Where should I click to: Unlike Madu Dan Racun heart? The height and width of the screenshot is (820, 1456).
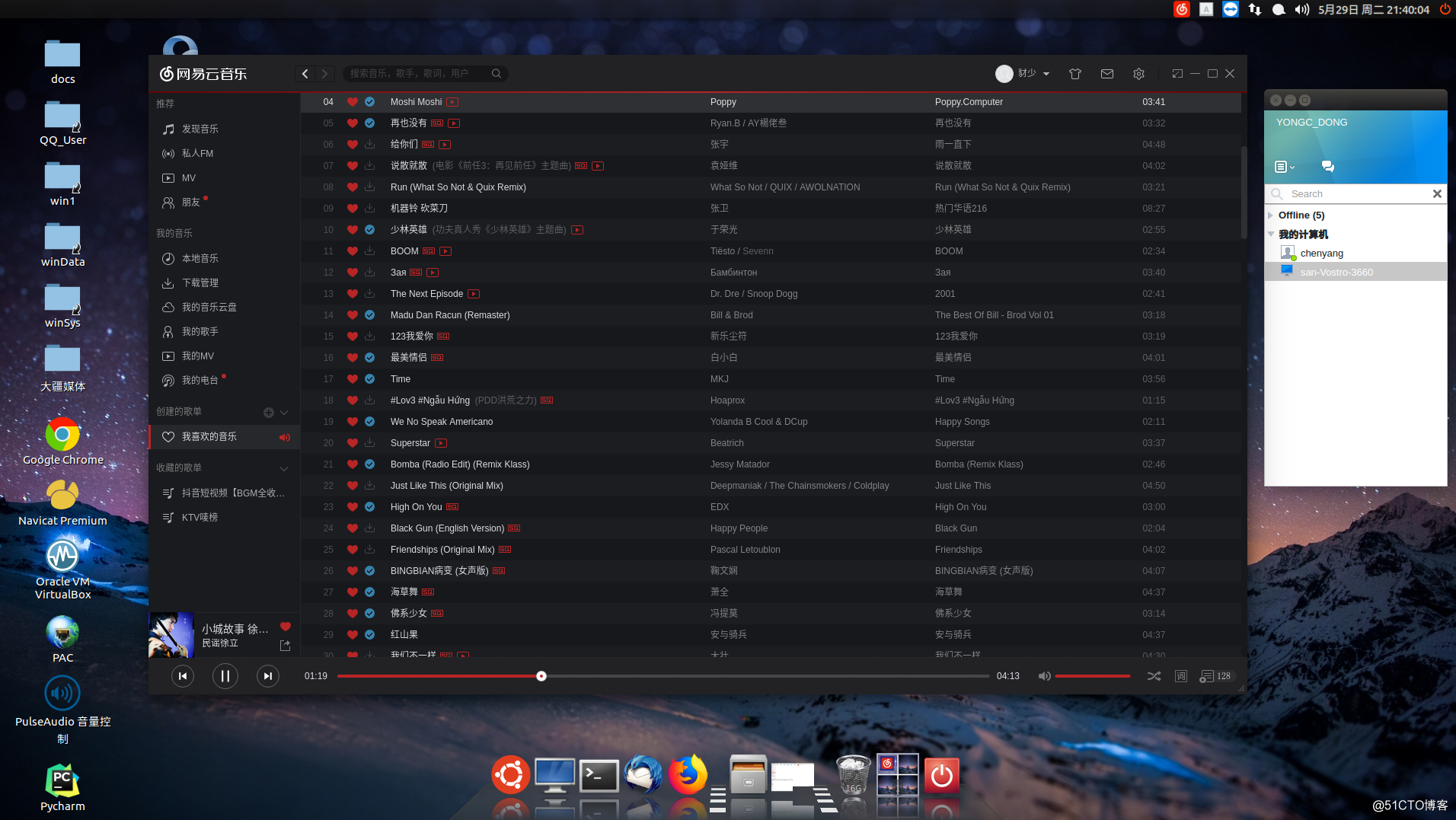pos(352,315)
